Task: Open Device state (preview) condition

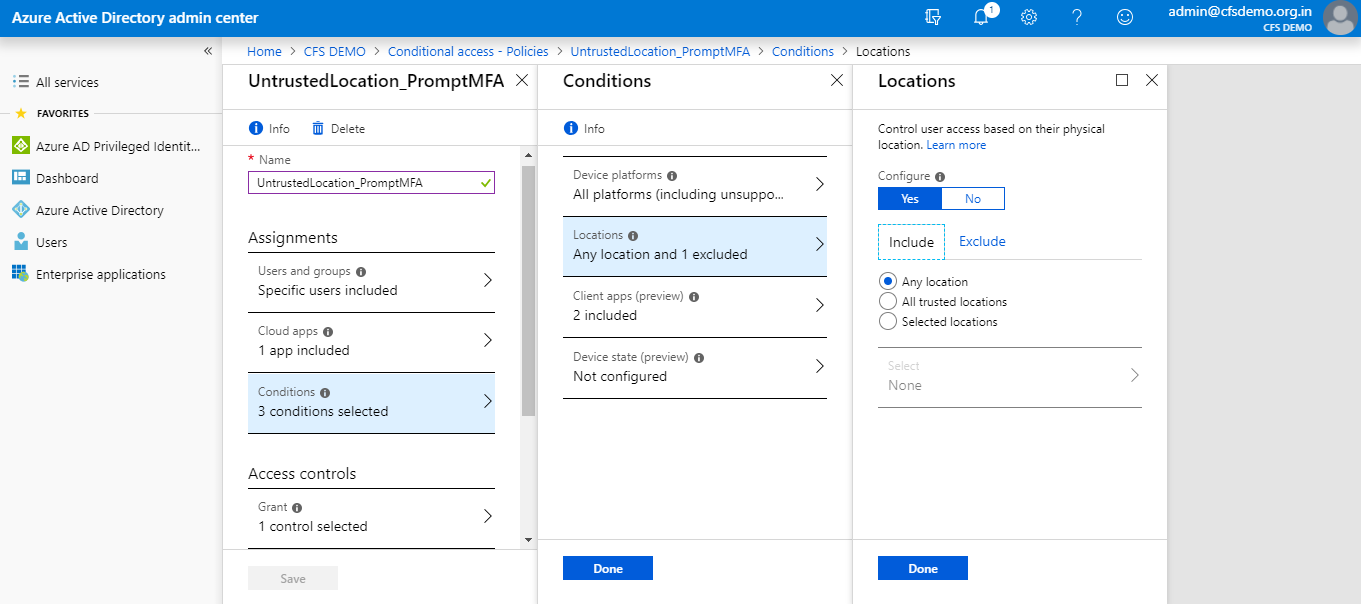Action: 695,368
